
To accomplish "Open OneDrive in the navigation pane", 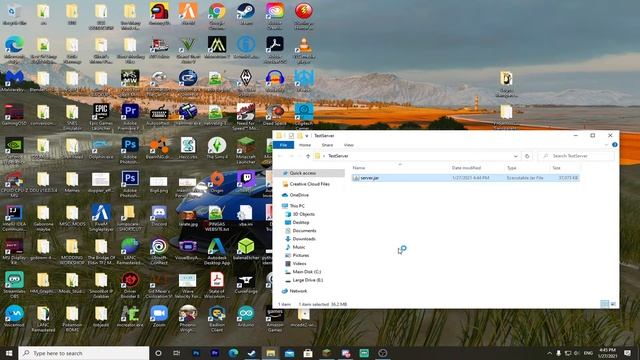I will click(x=299, y=195).
